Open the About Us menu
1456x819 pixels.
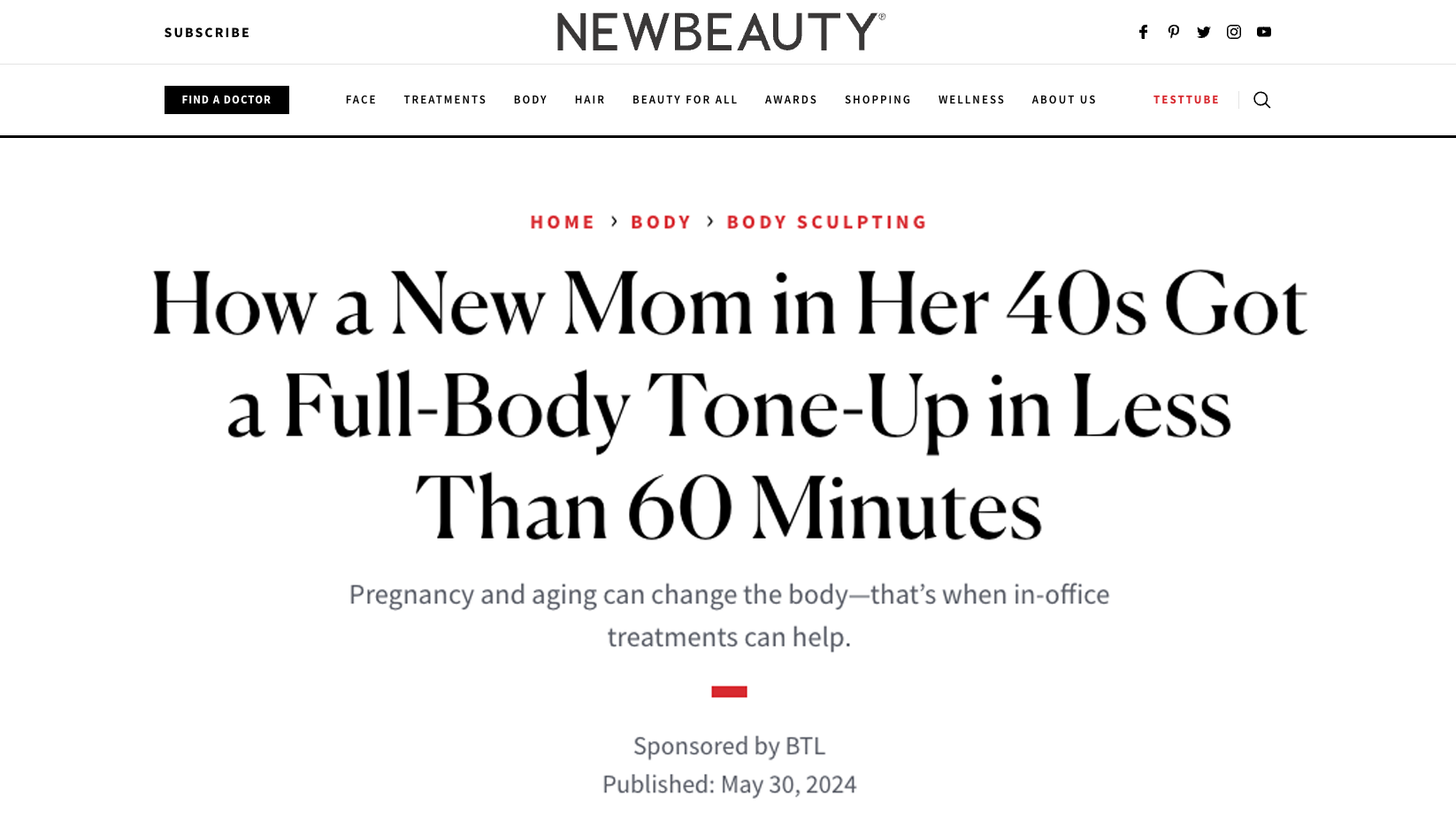(x=1063, y=100)
